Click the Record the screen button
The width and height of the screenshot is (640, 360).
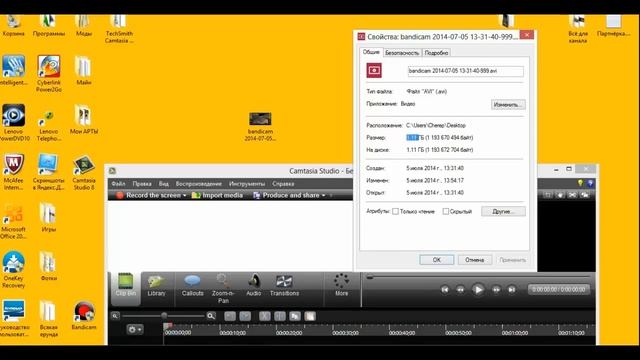[x=149, y=196]
